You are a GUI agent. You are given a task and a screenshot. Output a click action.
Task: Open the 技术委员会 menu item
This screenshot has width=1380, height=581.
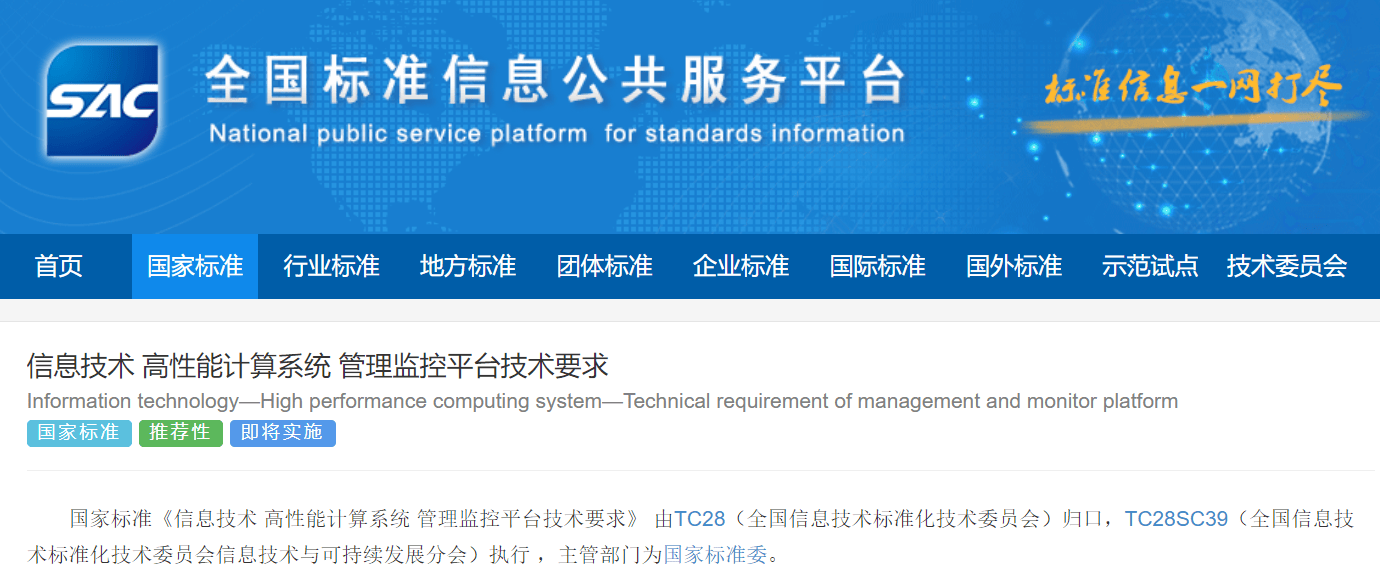coord(1287,266)
